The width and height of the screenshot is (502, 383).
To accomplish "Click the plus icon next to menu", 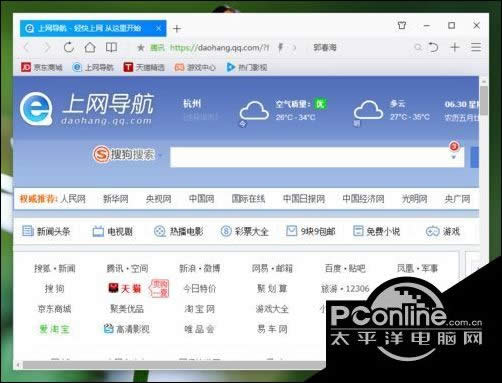I will point(455,47).
